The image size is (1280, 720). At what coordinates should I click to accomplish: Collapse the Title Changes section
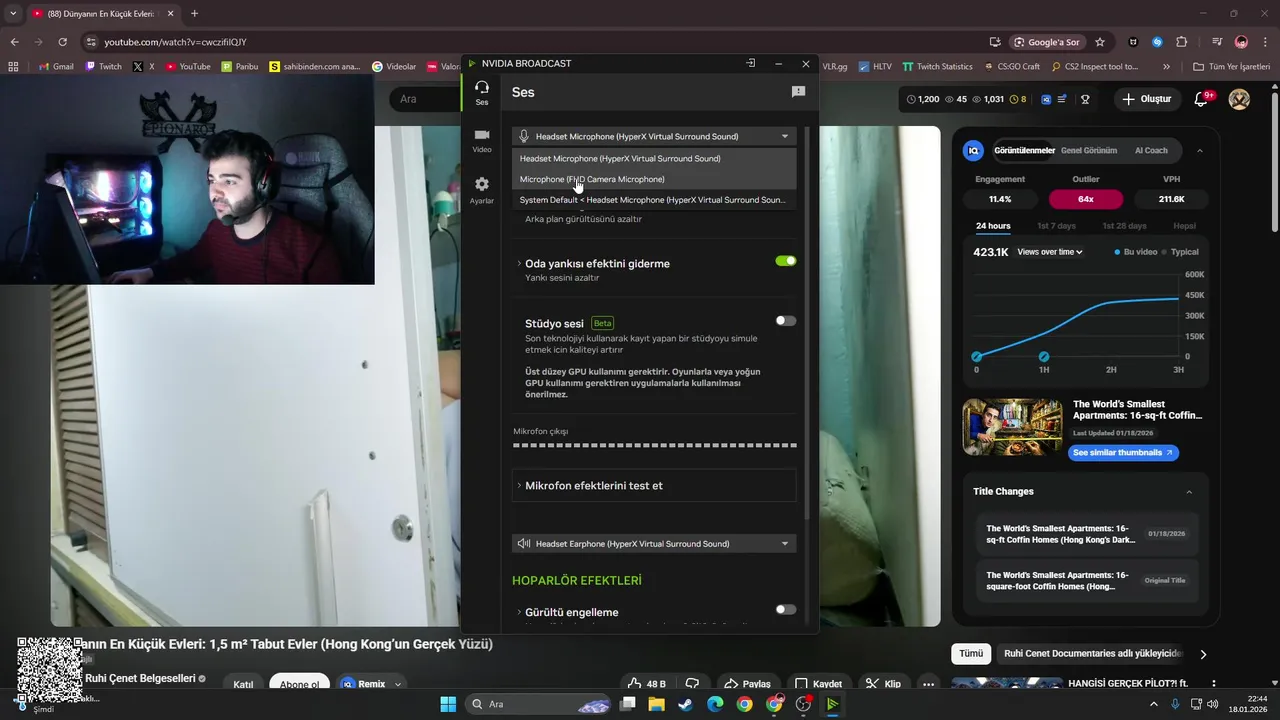(1189, 491)
